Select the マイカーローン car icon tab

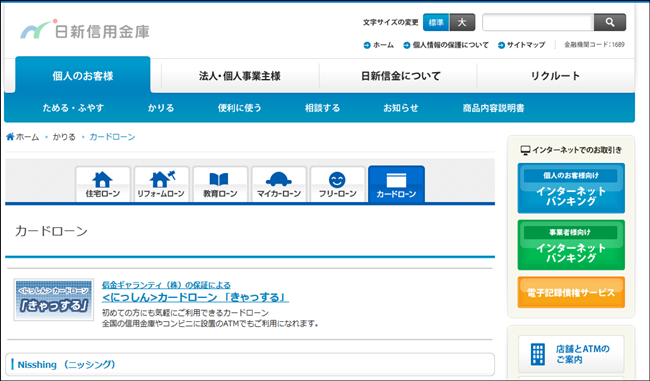coord(279,184)
